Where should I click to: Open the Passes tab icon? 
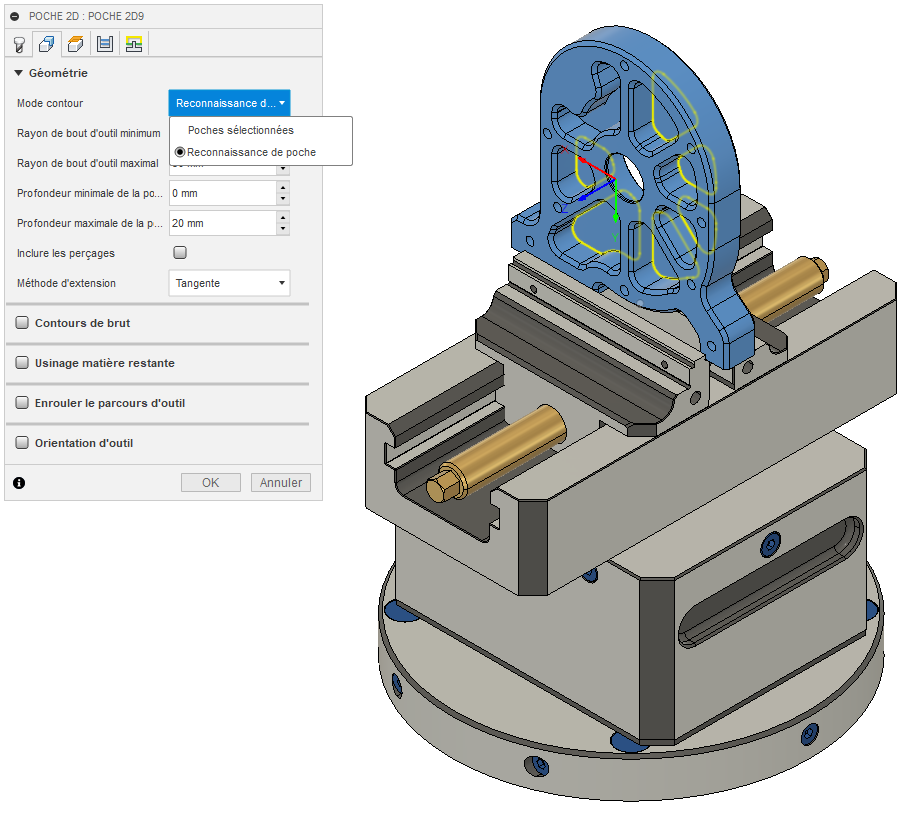(x=104, y=44)
